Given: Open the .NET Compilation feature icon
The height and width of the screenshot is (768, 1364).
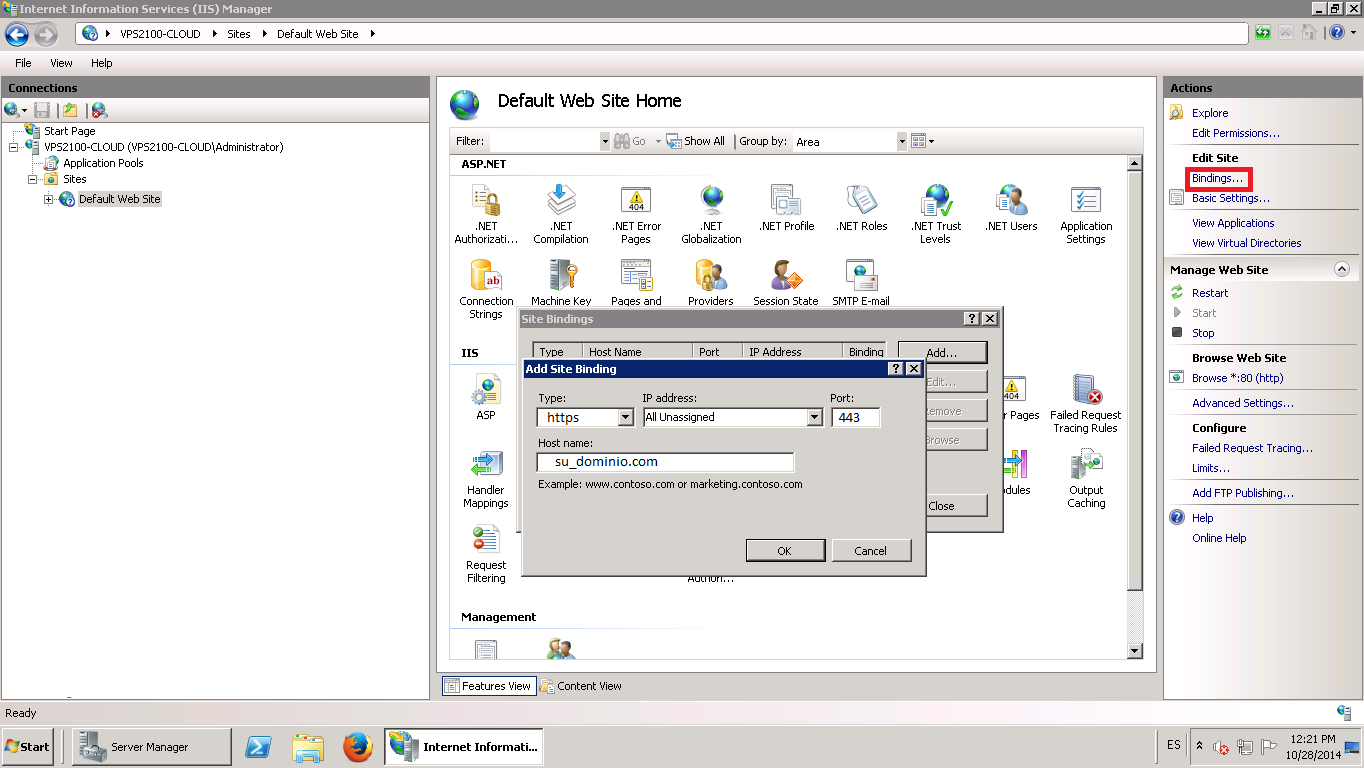Looking at the screenshot, I should pos(561,214).
